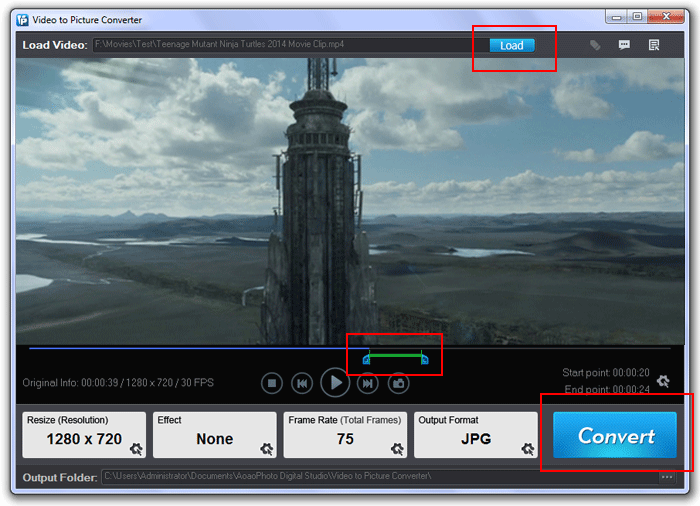The height and width of the screenshot is (506, 700).
Task: Select the Frame Rate 75 panel
Action: tap(345, 435)
